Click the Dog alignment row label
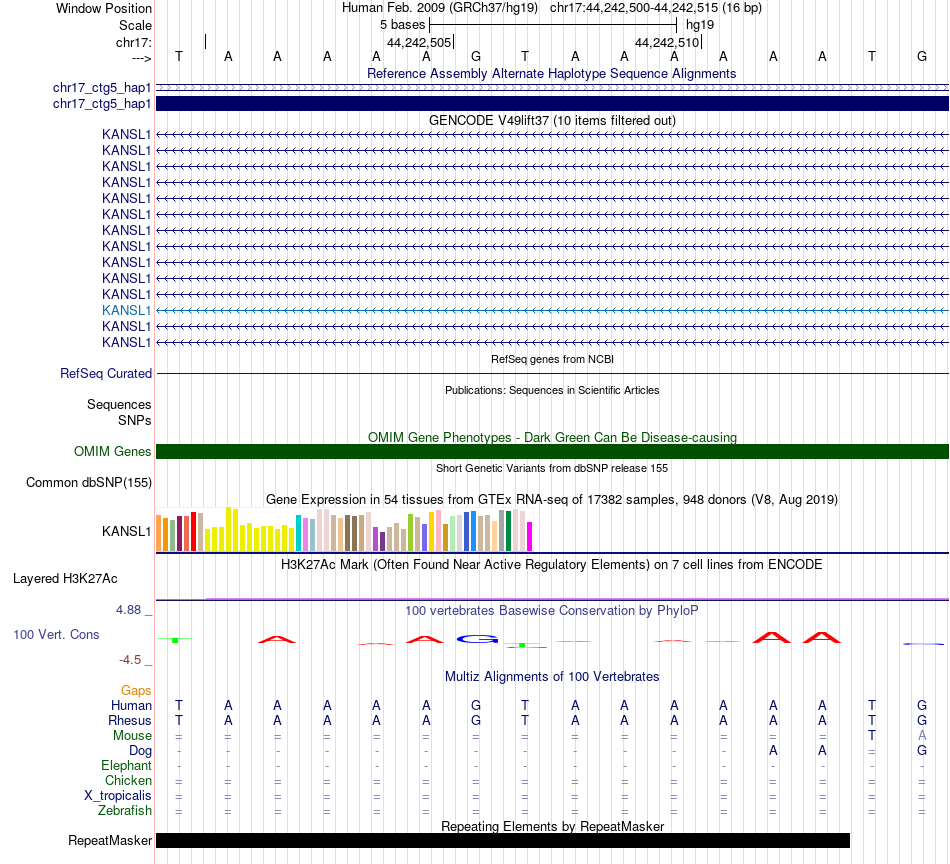Screen dimensions: 950x864 (140, 750)
